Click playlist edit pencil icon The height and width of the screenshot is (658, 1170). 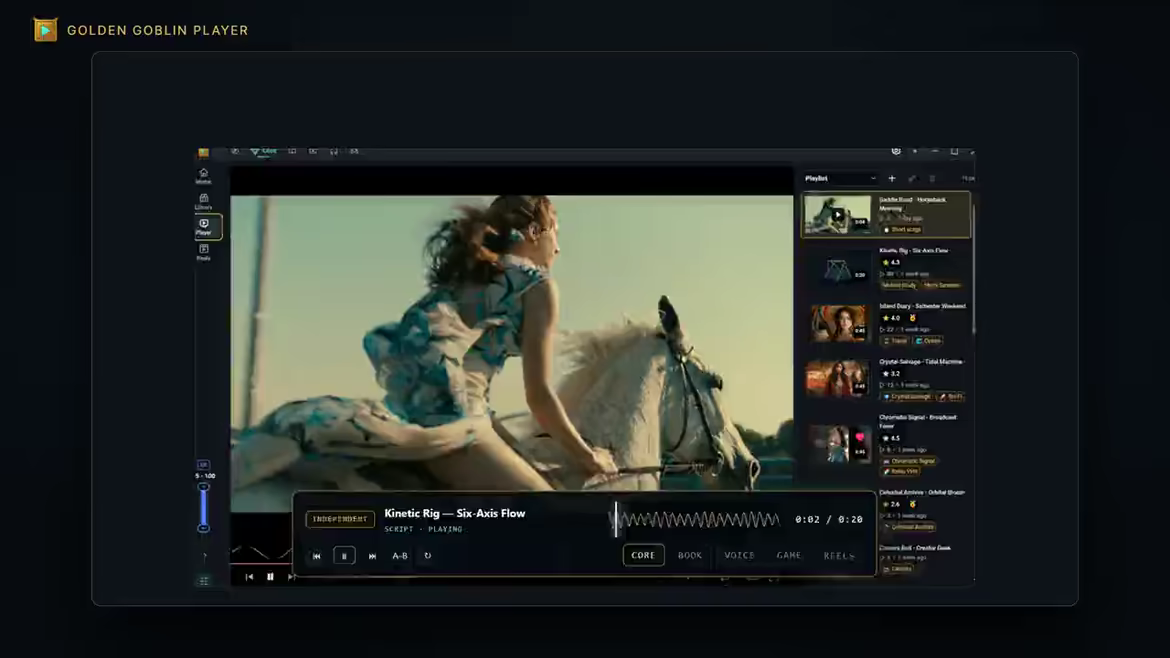pos(912,178)
